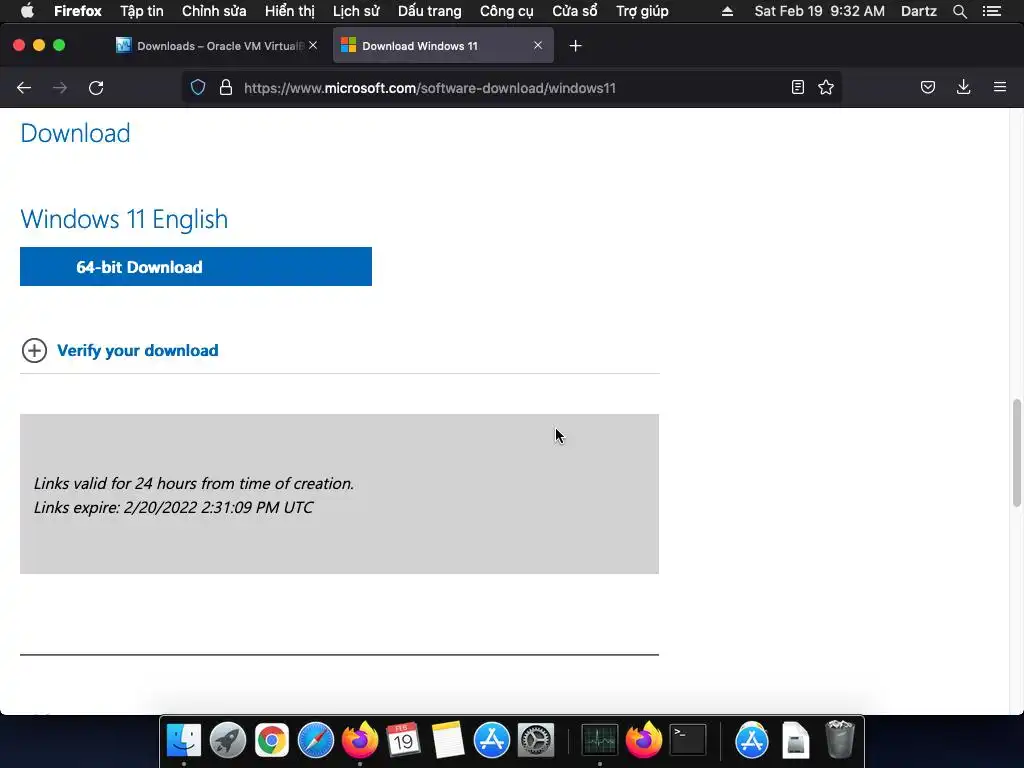1024x768 pixels.
Task: Click the Verify your download link
Action: (138, 351)
